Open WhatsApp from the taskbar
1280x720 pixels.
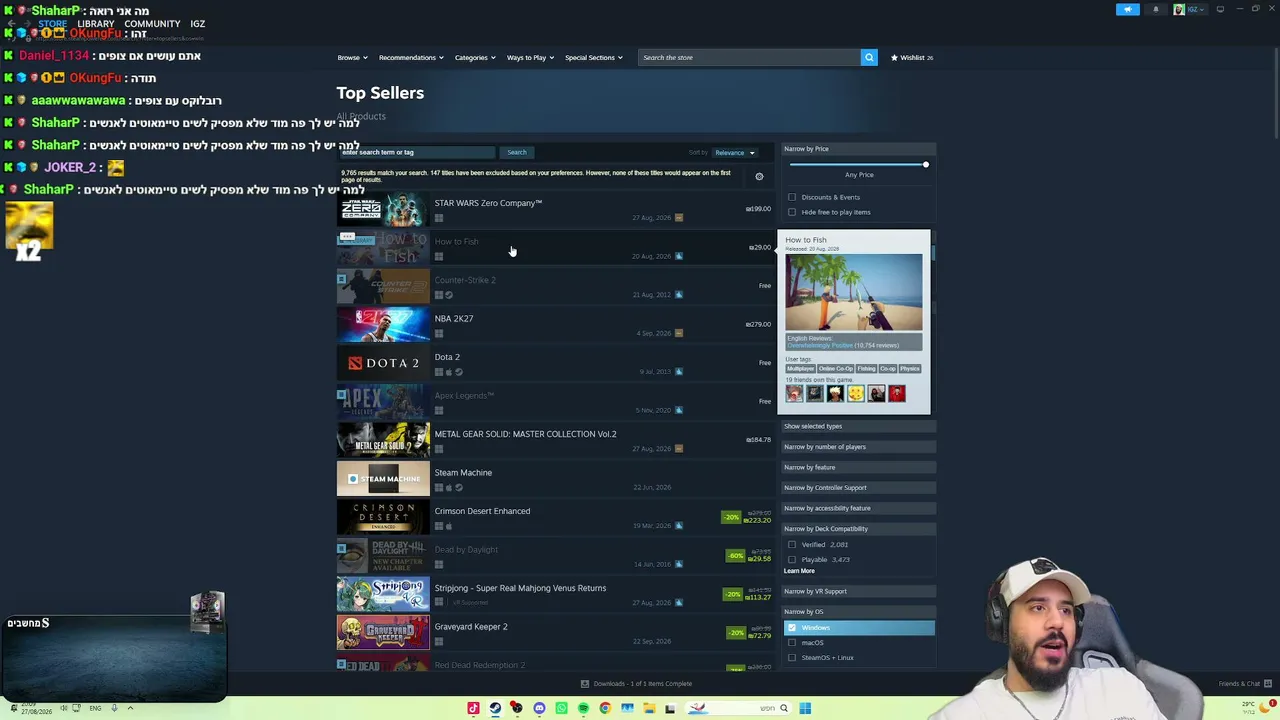point(561,708)
